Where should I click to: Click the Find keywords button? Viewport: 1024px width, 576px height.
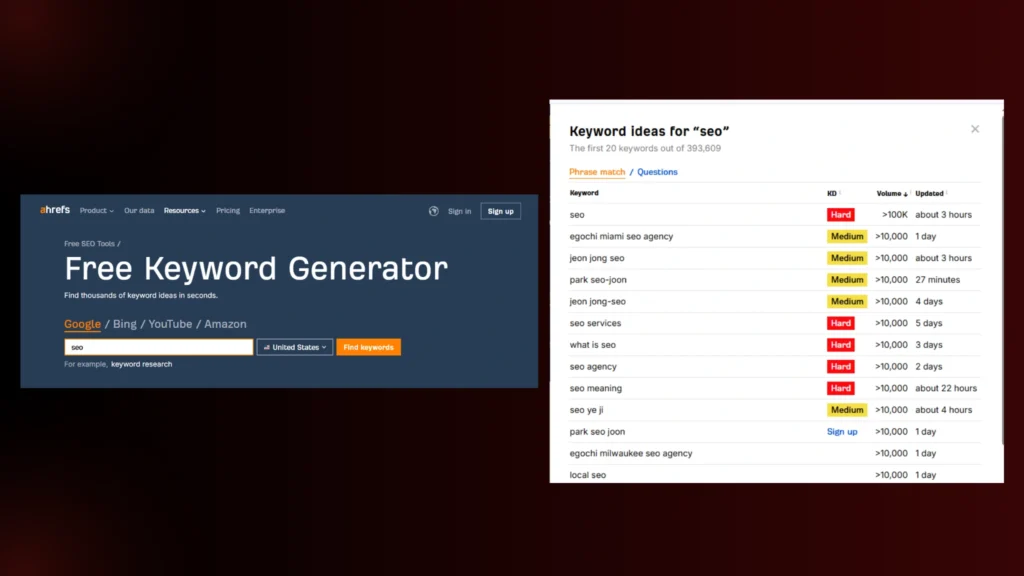[368, 347]
